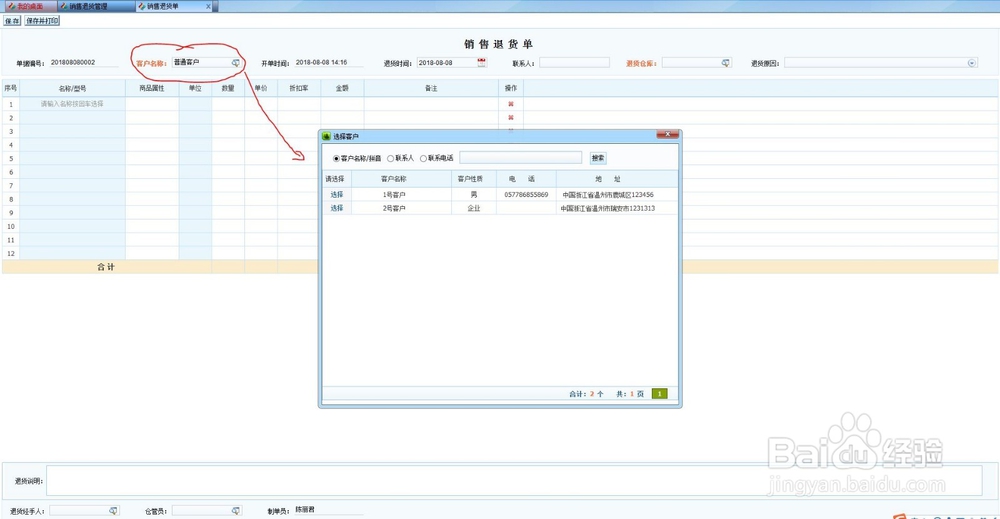The width and height of the screenshot is (1000, 519).
Task: Delete row 2 with its red X
Action: pyautogui.click(x=510, y=117)
